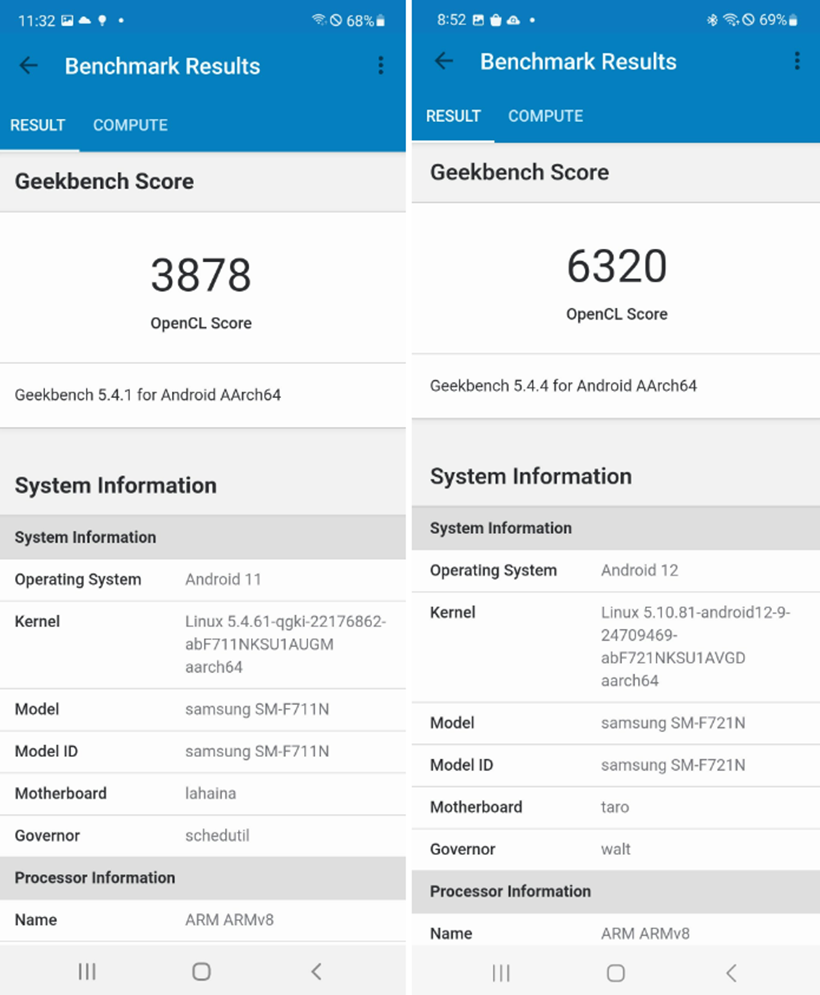This screenshot has width=820, height=995.
Task: Tap recent apps button on left screen
Action: coord(87,971)
